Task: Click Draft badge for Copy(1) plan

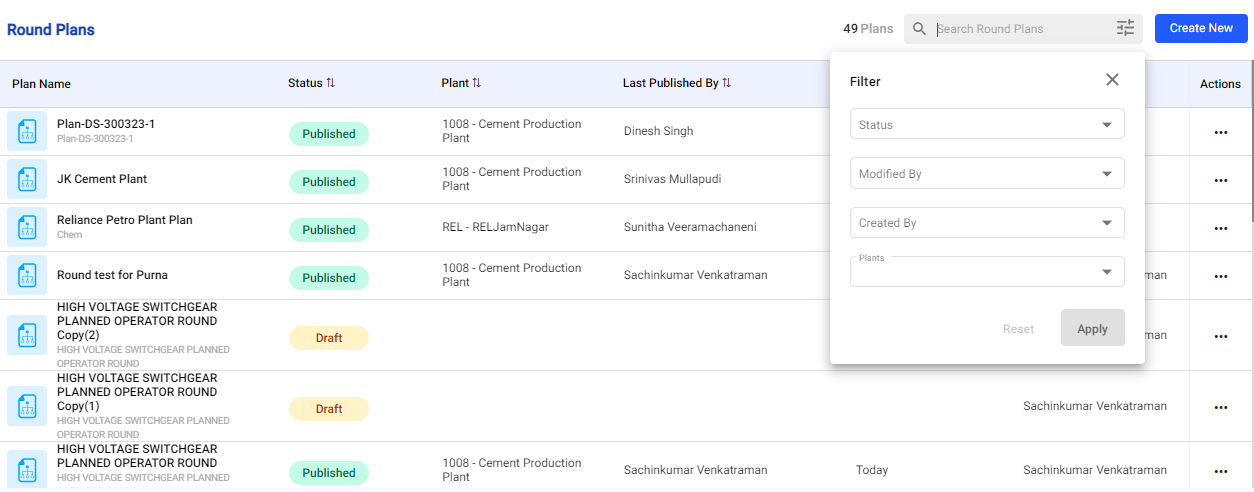Action: coord(329,409)
